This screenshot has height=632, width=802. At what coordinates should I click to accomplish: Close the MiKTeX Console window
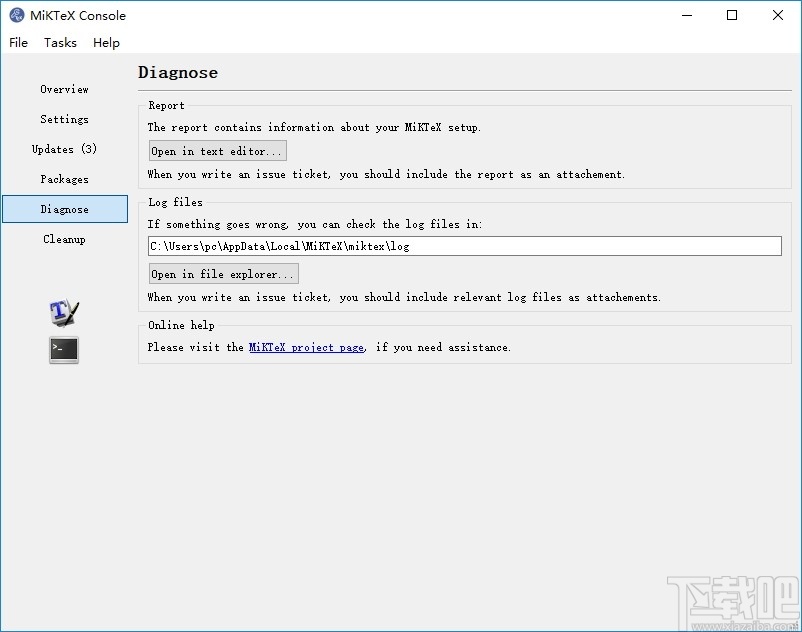tap(778, 15)
